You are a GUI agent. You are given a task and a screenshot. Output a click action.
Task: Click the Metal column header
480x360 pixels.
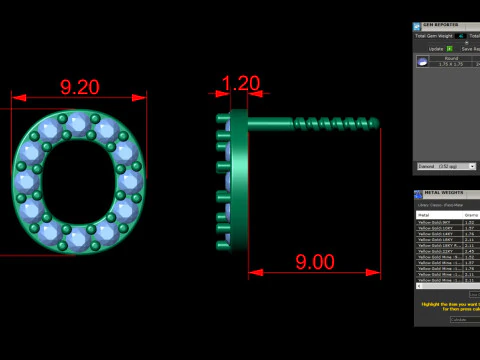[439, 215]
